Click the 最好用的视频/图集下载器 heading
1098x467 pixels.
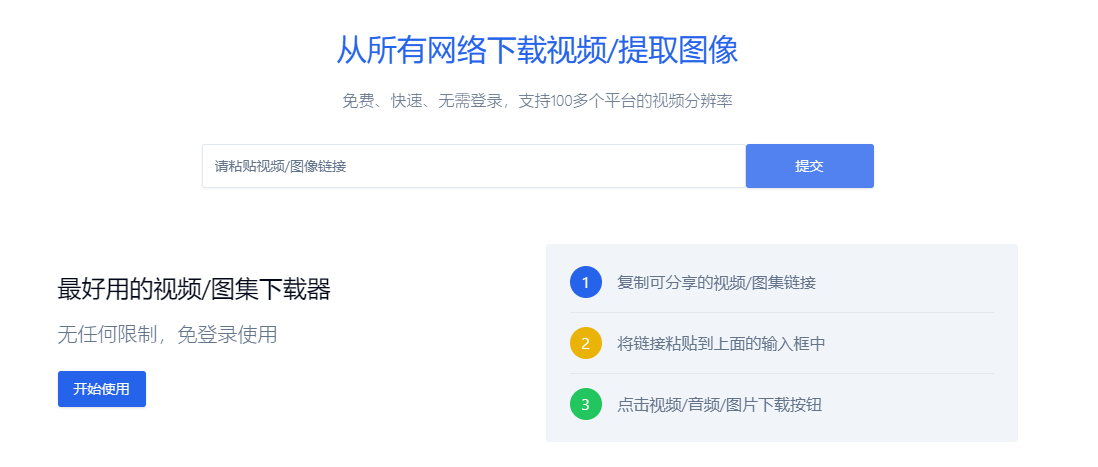pyautogui.click(x=194, y=290)
